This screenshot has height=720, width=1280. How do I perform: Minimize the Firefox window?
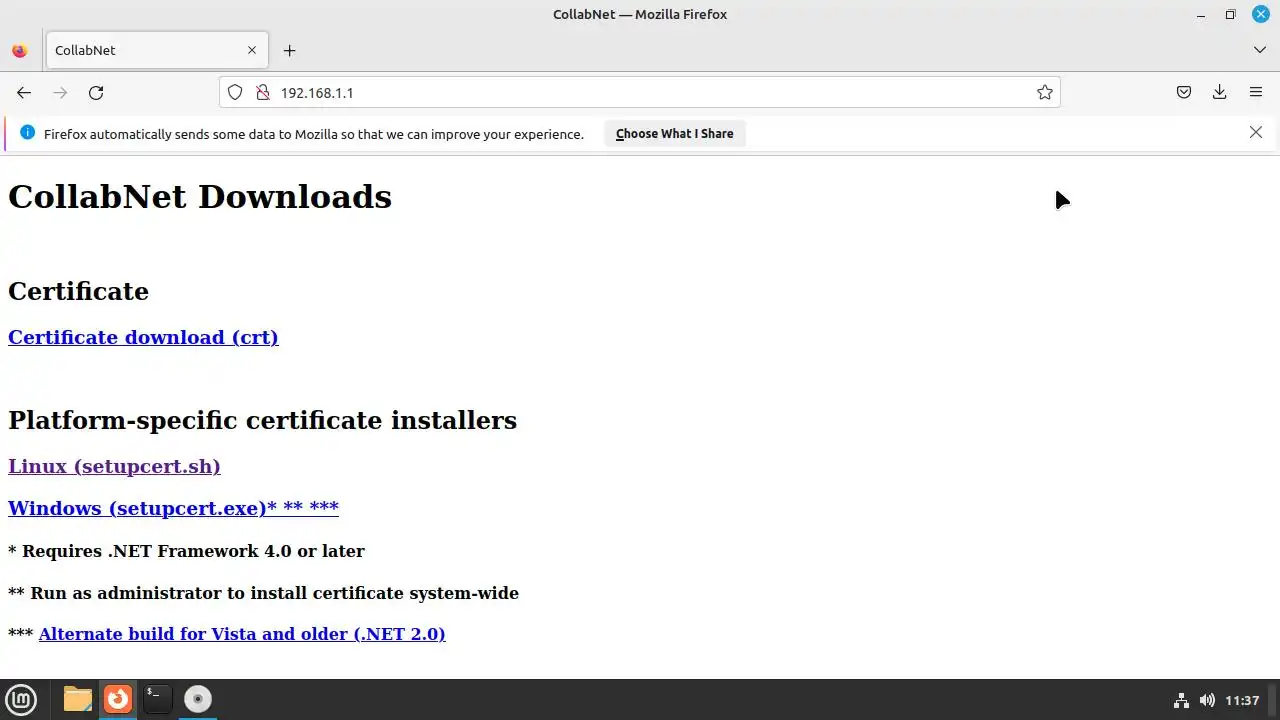tap(1201, 14)
